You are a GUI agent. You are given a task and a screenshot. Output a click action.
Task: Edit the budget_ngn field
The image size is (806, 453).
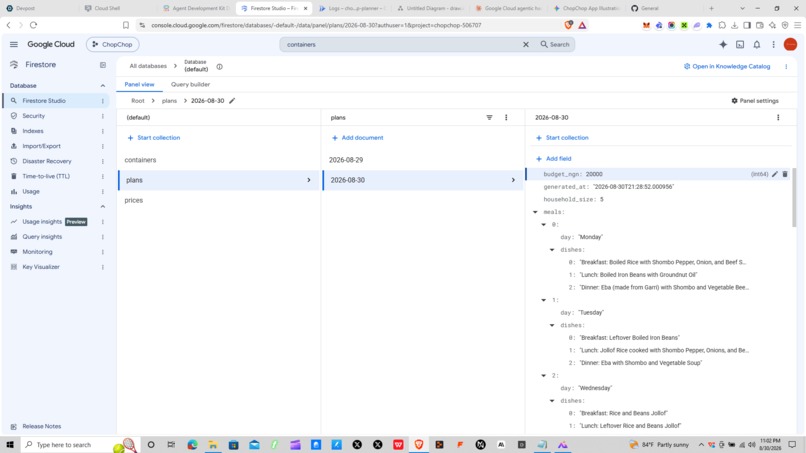tap(775, 174)
